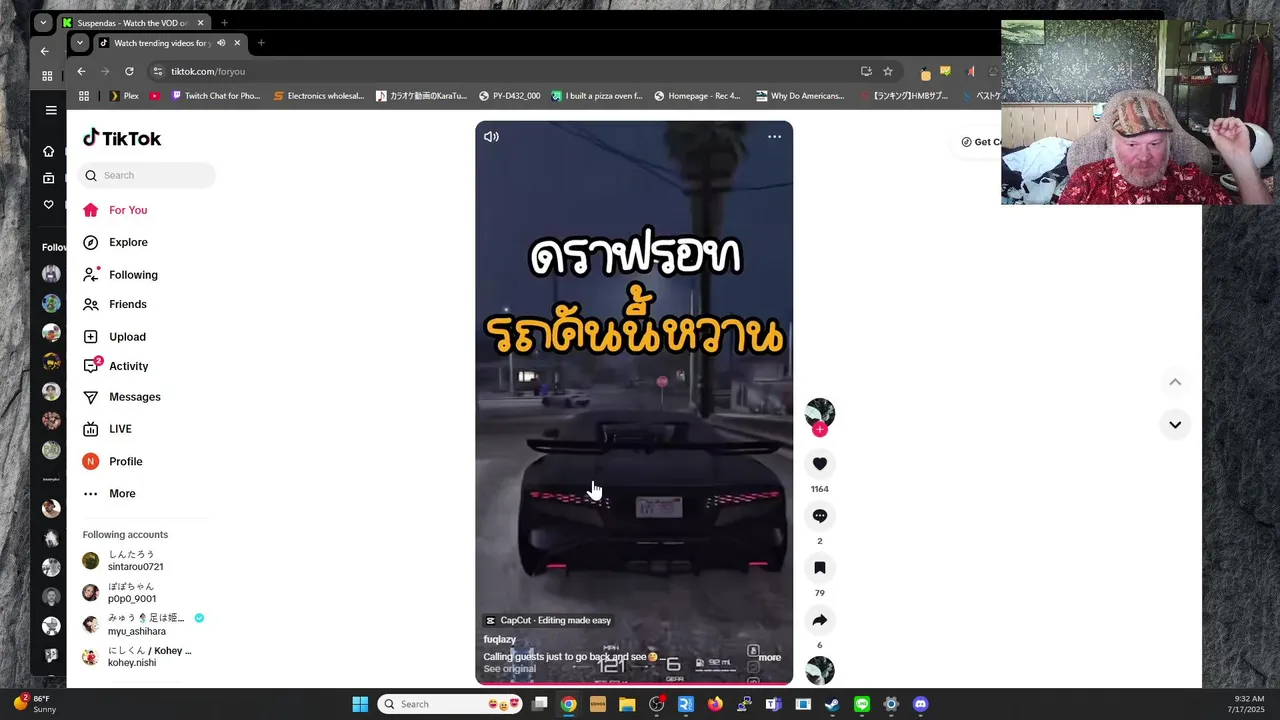Open the video's comments via the bubble icon
Screen dimensions: 1280x720
820,516
